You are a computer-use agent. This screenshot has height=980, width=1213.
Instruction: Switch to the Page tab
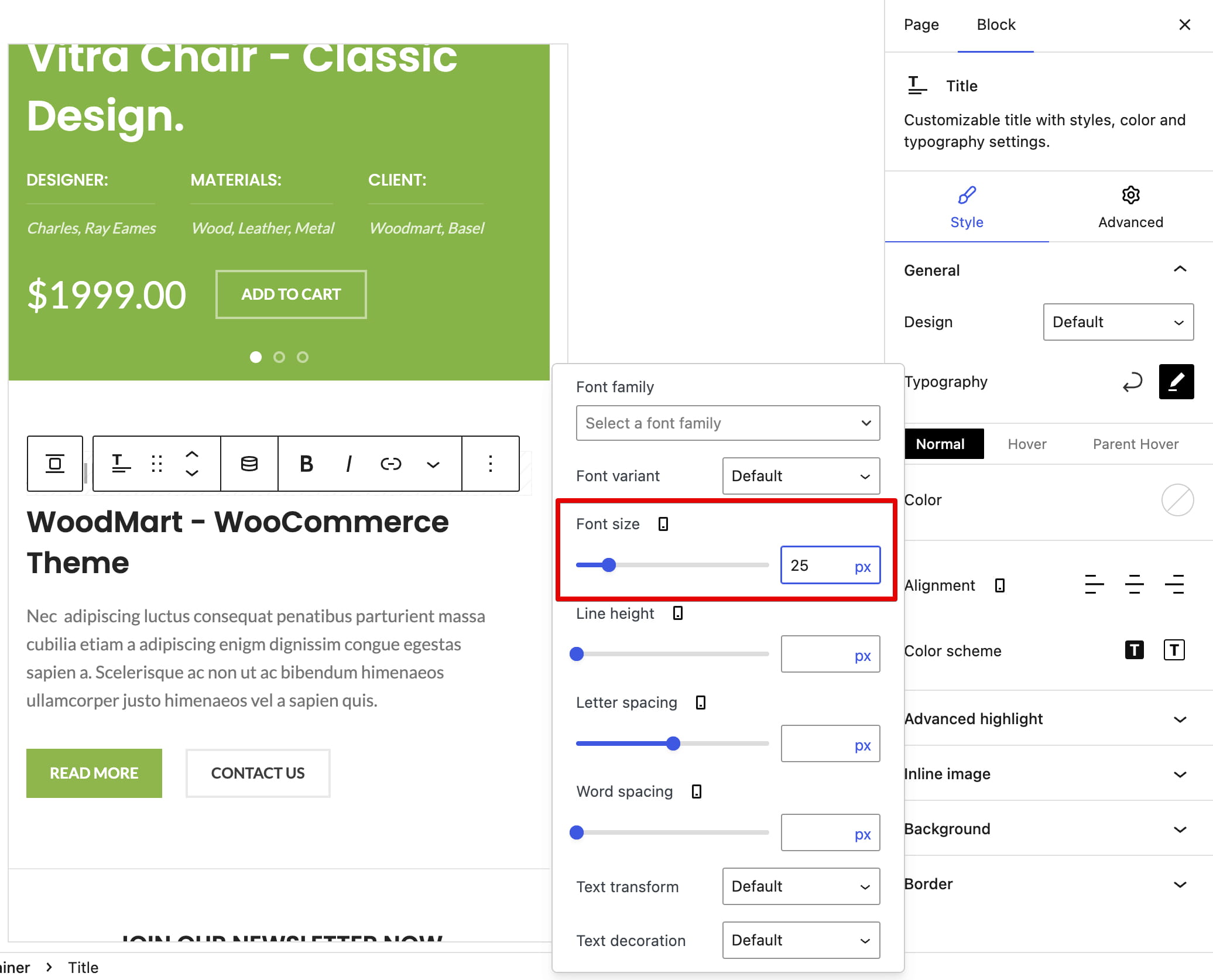[921, 25]
